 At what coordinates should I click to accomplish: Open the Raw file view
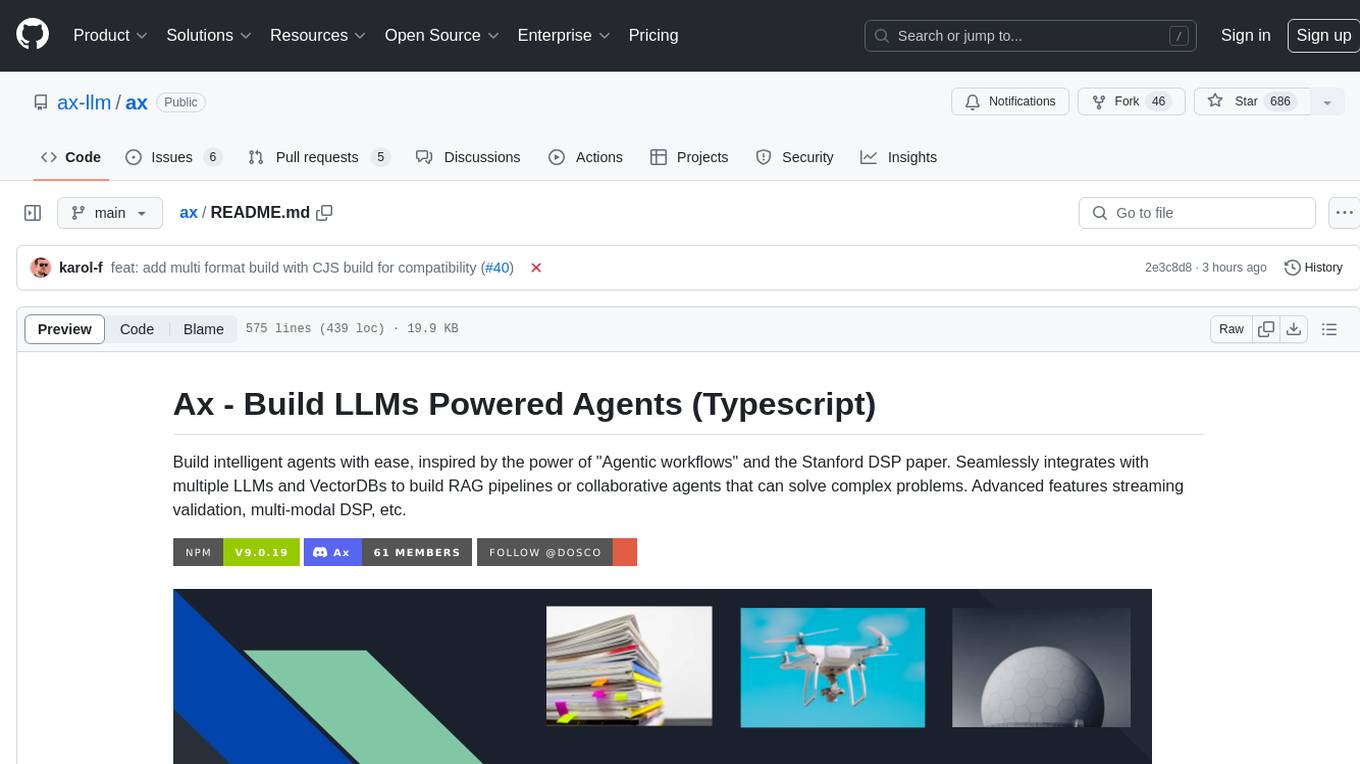tap(1231, 329)
